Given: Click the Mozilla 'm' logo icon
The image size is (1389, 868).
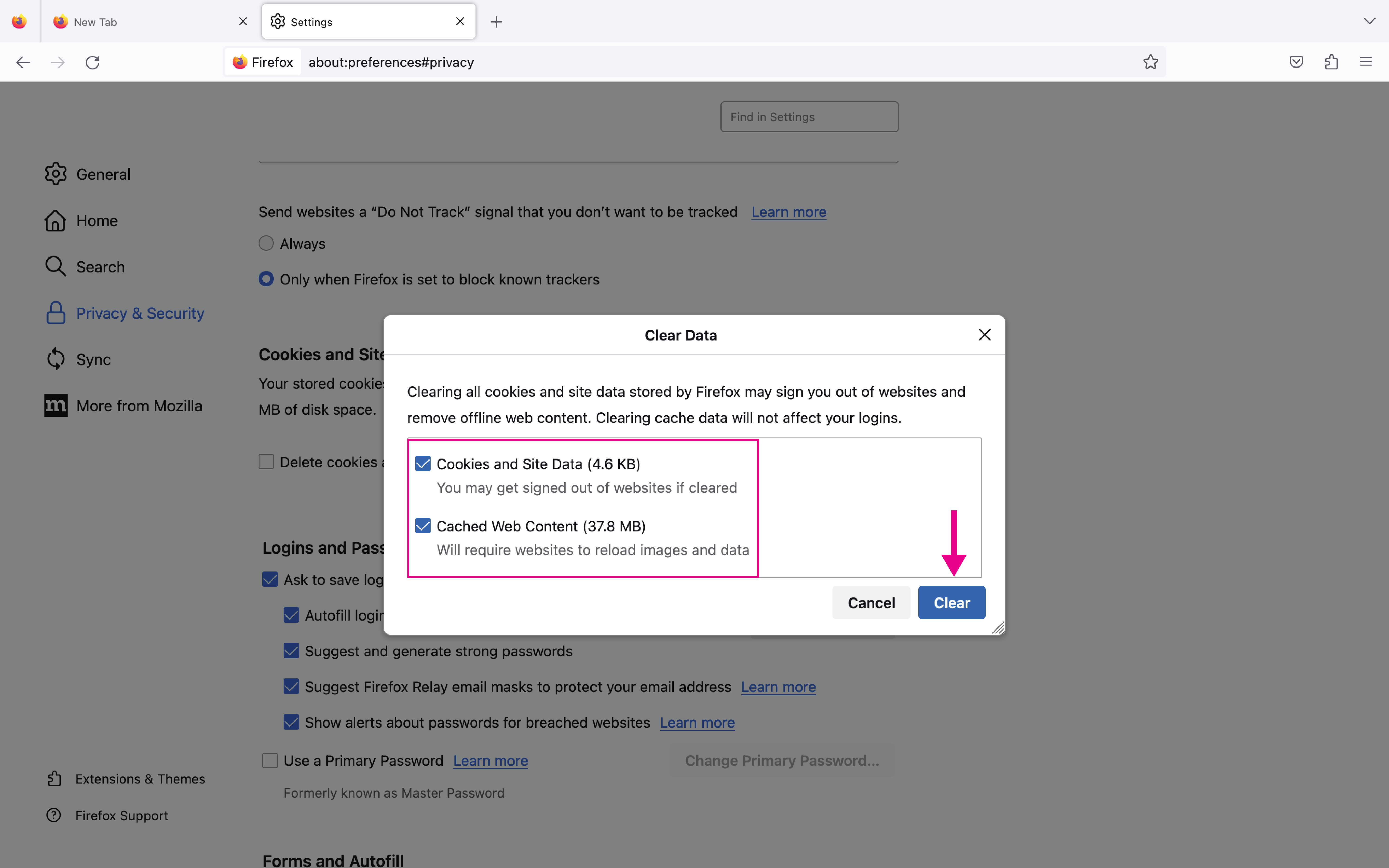Looking at the screenshot, I should click(56, 405).
